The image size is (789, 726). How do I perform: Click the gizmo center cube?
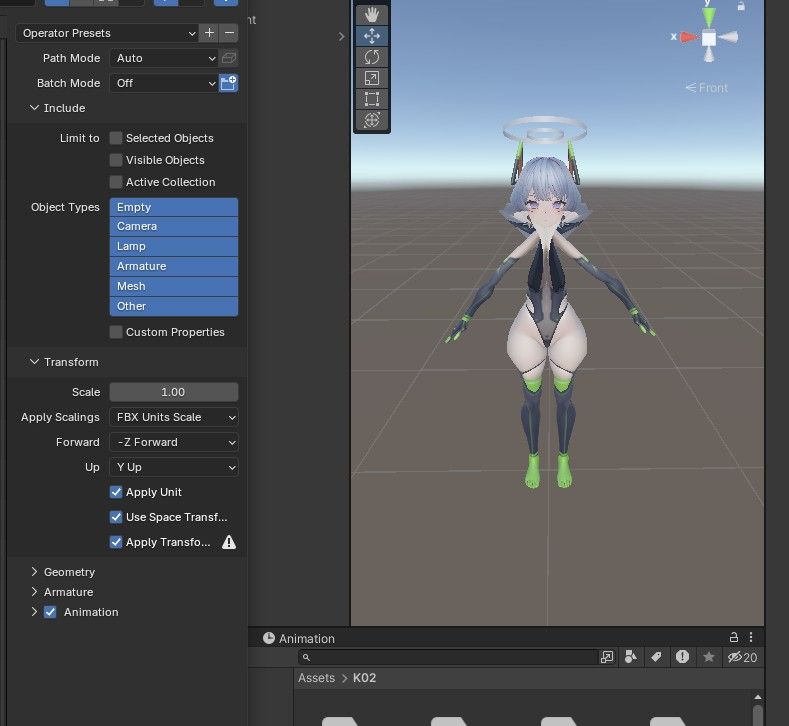(708, 38)
